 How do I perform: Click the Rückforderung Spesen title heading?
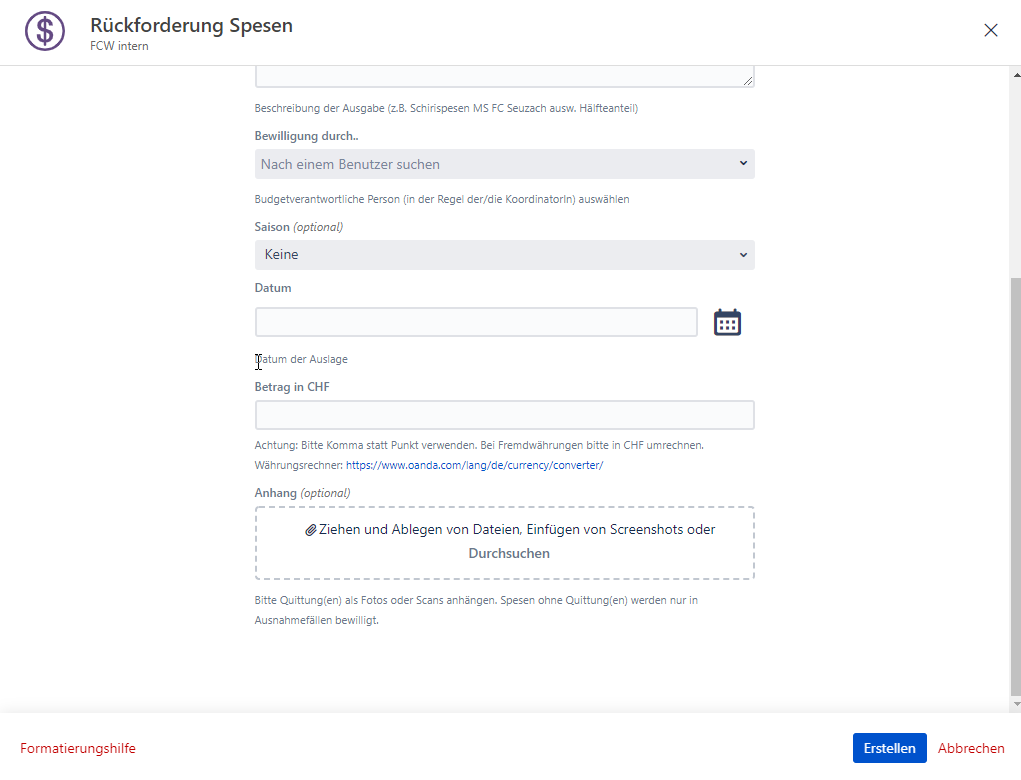191,26
